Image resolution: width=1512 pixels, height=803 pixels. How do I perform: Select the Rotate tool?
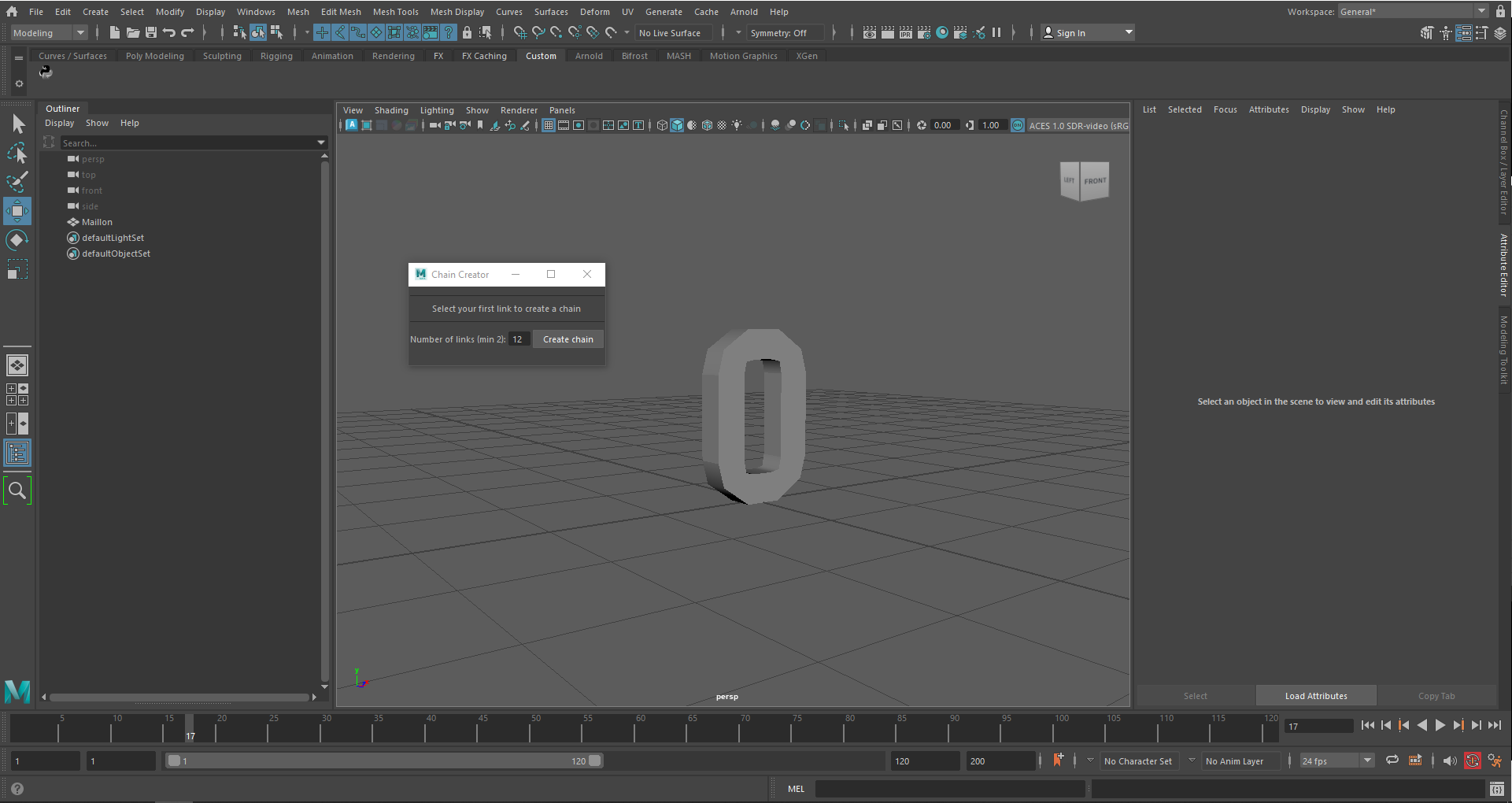17,240
